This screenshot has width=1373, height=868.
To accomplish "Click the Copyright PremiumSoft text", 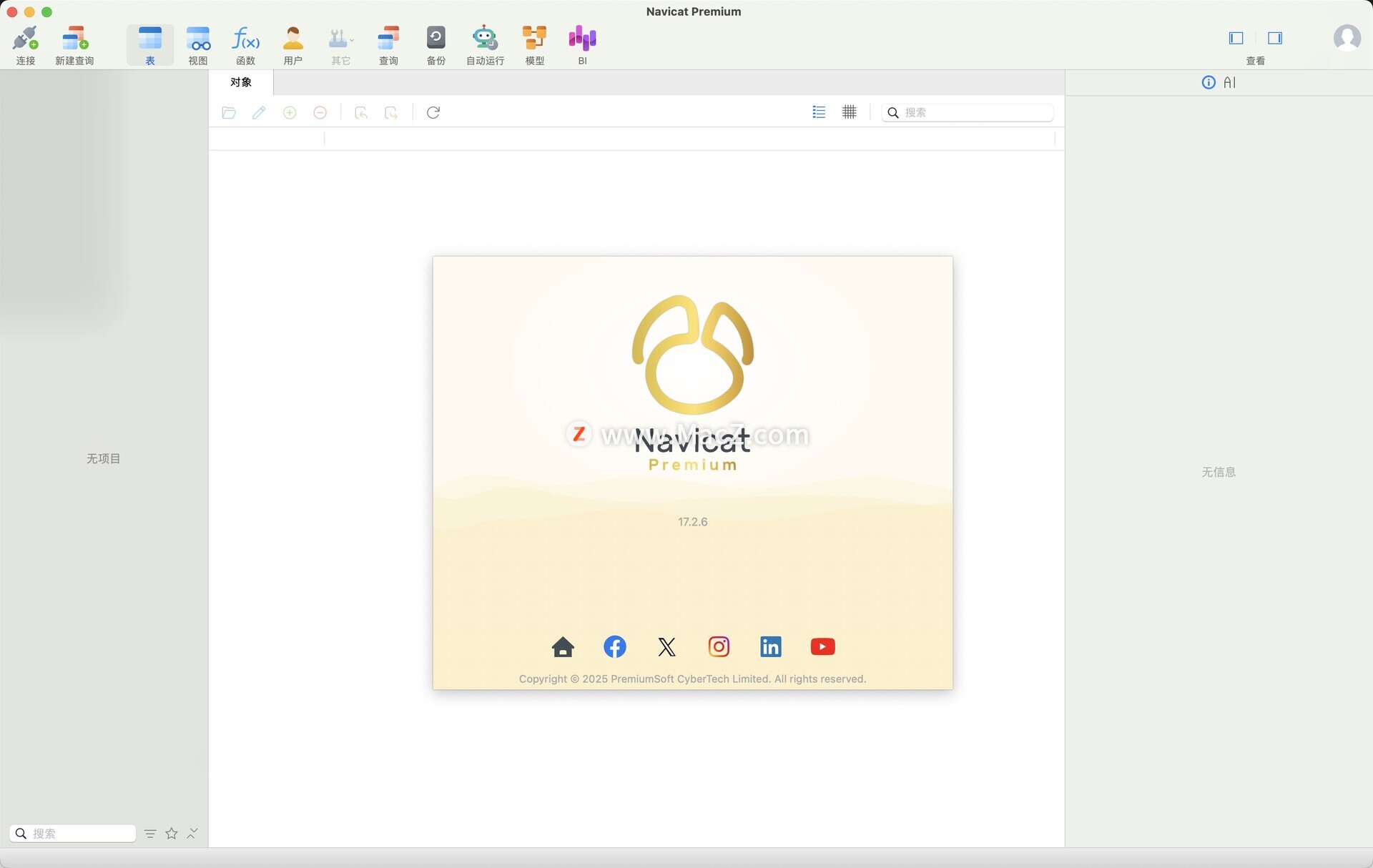I will pos(692,679).
